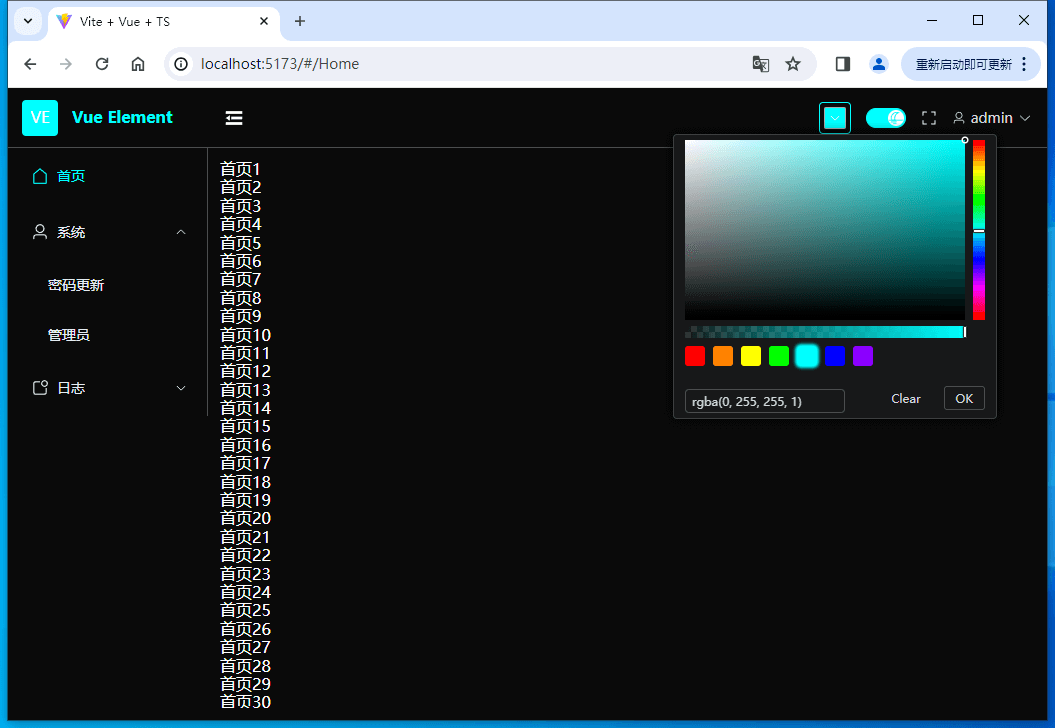
Task: Click the 重新启动即可更新 button
Action: pos(971,64)
